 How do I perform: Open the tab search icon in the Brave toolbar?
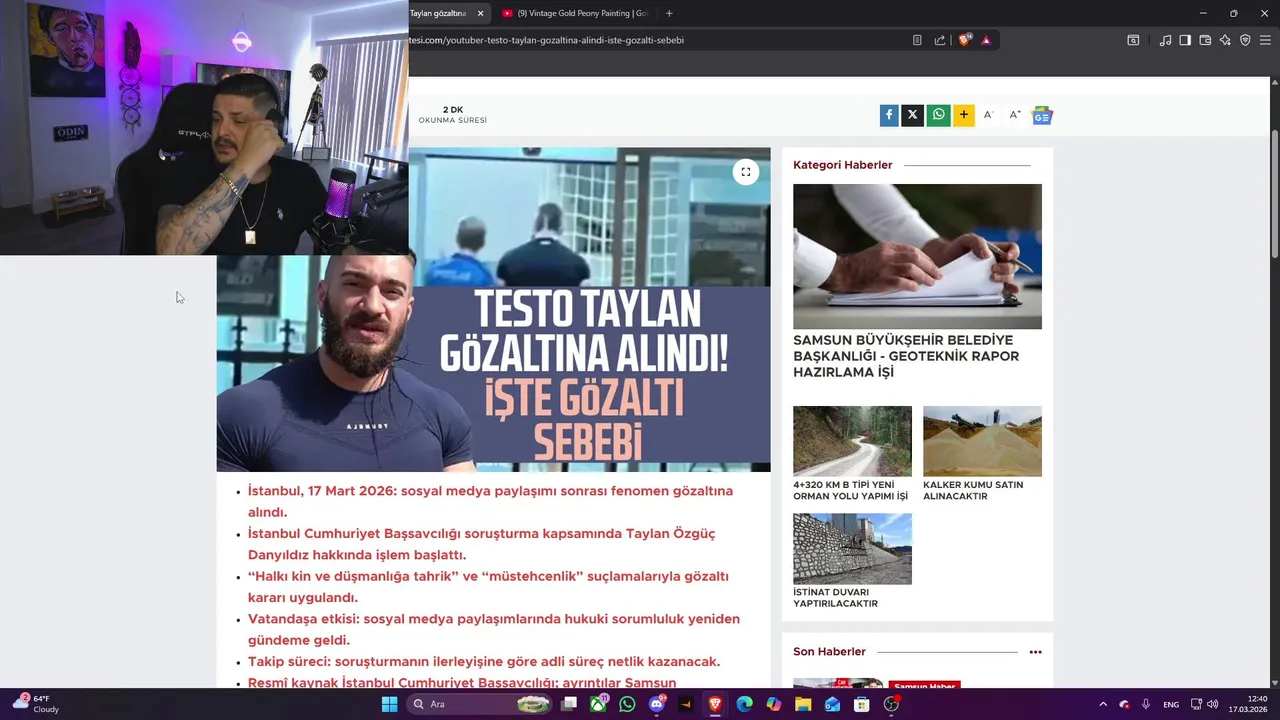pyautogui.click(x=1133, y=40)
